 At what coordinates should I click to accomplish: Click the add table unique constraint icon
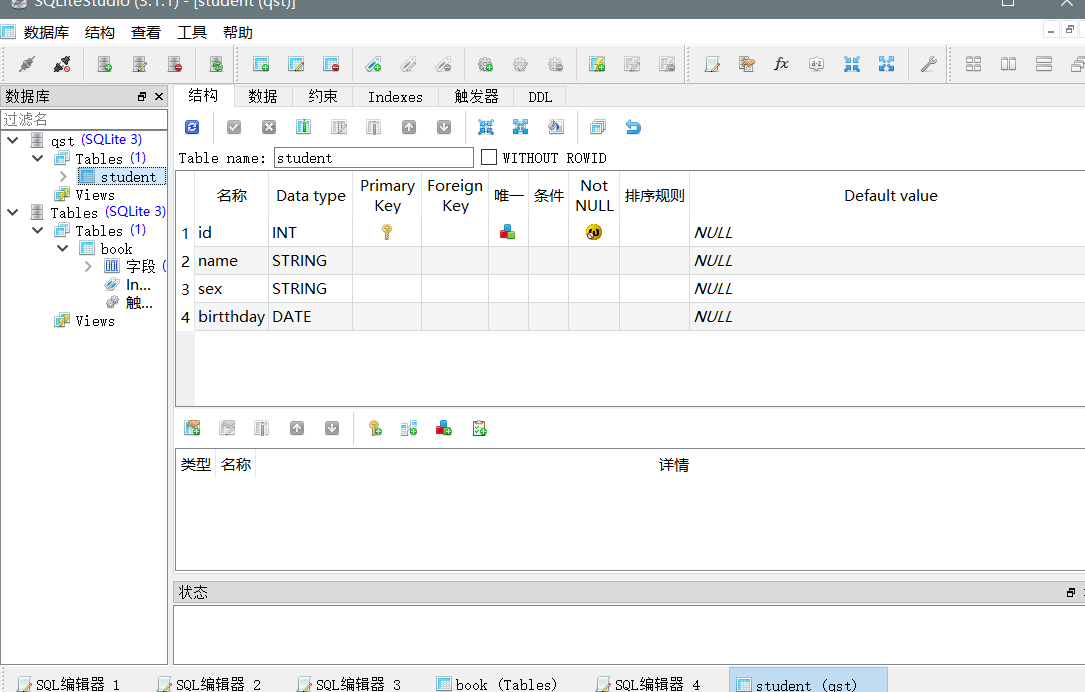point(444,429)
